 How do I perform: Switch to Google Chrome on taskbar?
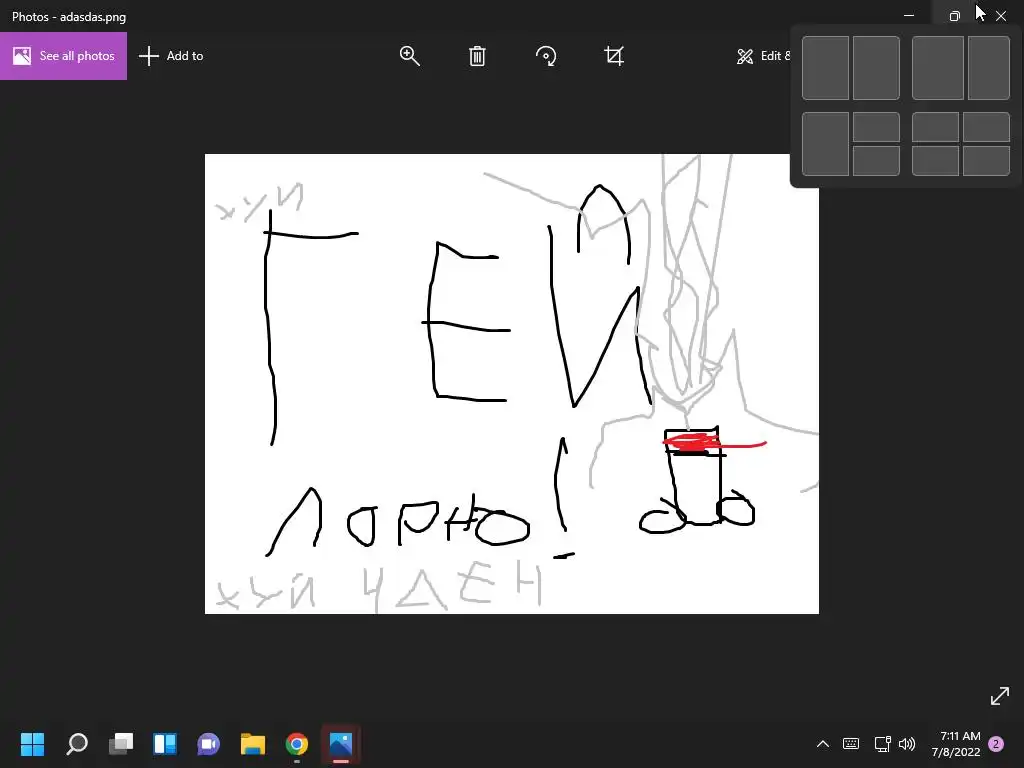tap(296, 744)
